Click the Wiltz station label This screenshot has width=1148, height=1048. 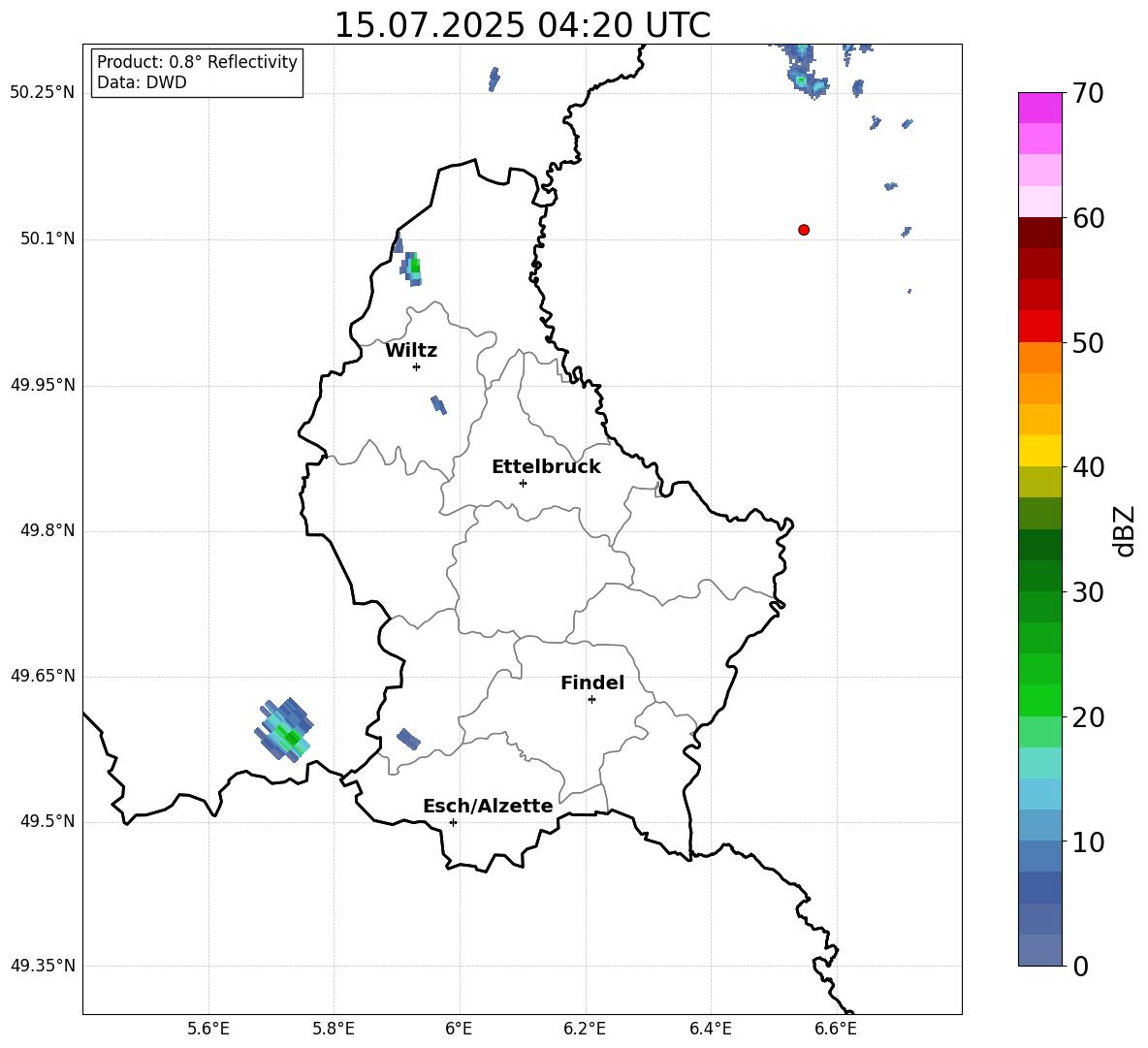point(411,351)
